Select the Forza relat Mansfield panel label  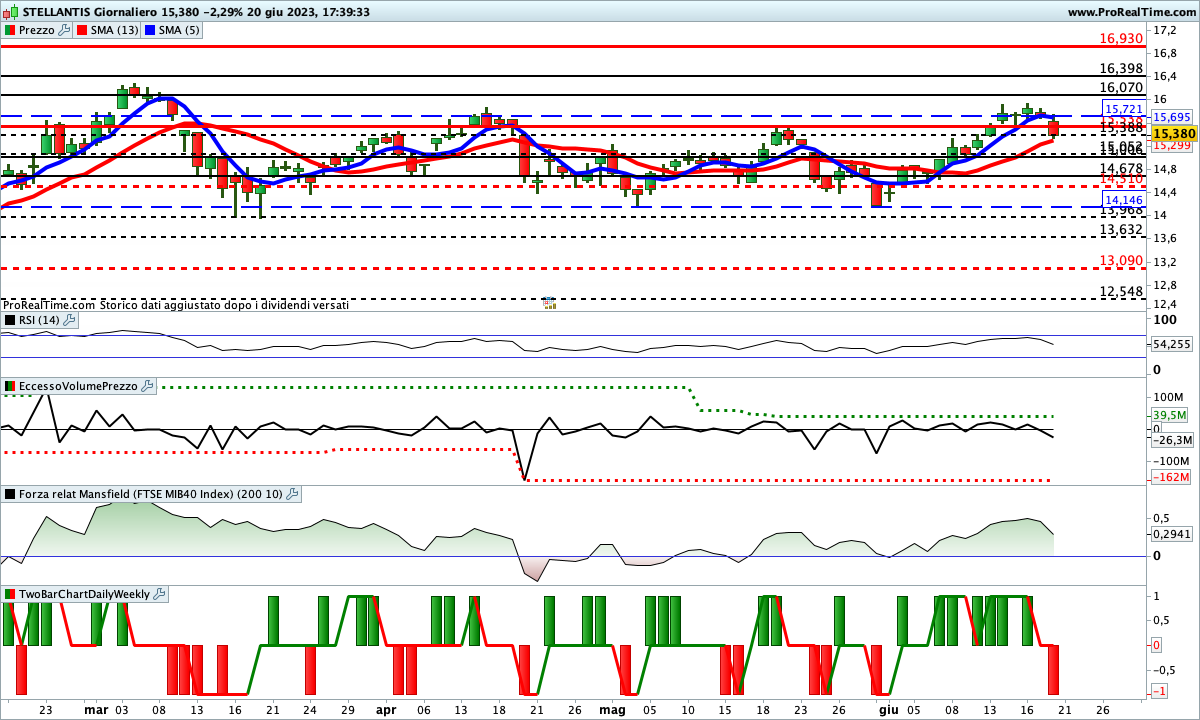pyautogui.click(x=151, y=494)
